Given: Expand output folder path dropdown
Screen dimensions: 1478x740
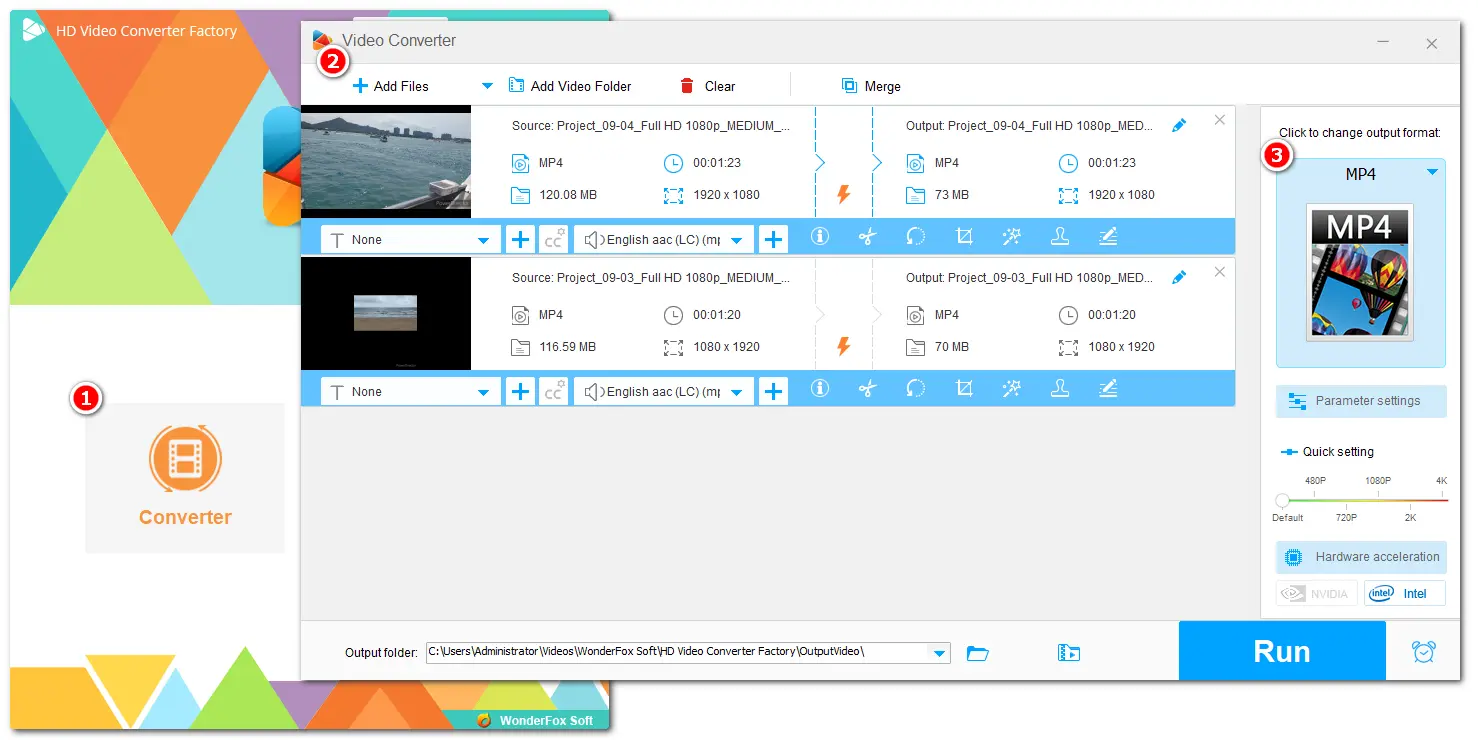Looking at the screenshot, I should pyautogui.click(x=940, y=653).
